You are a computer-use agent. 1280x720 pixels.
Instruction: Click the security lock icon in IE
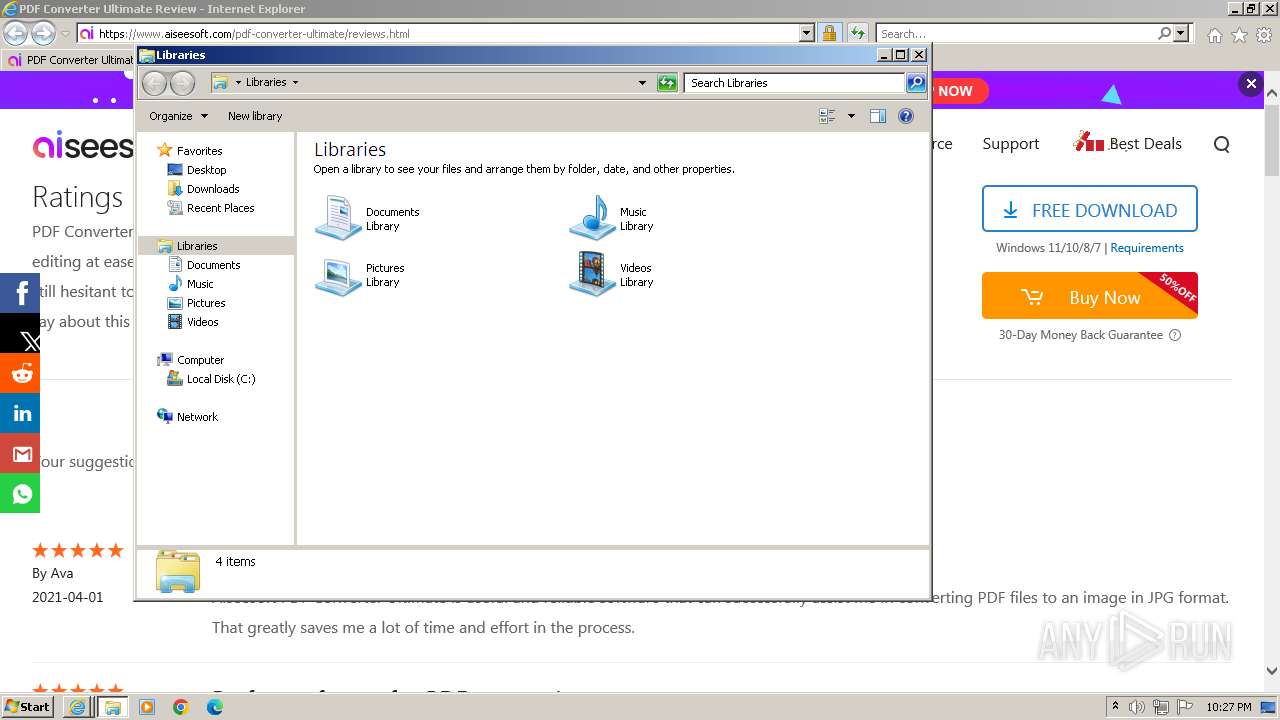(x=830, y=34)
